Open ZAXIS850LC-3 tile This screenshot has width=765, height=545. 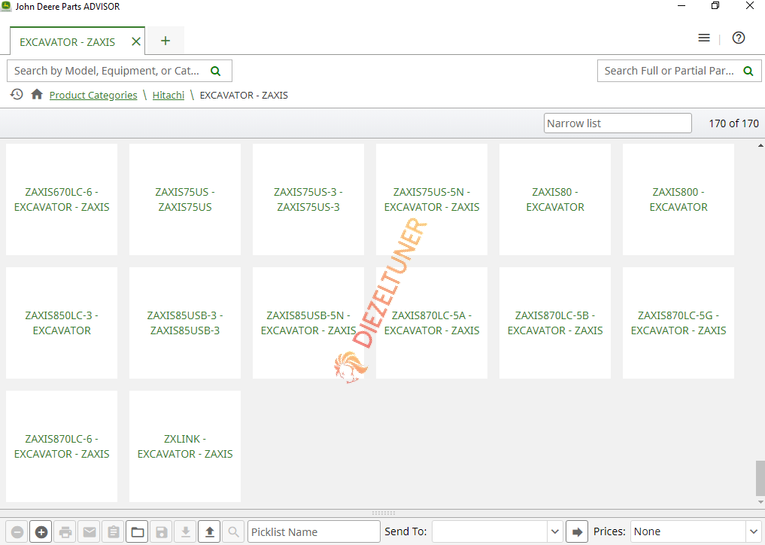[61, 323]
